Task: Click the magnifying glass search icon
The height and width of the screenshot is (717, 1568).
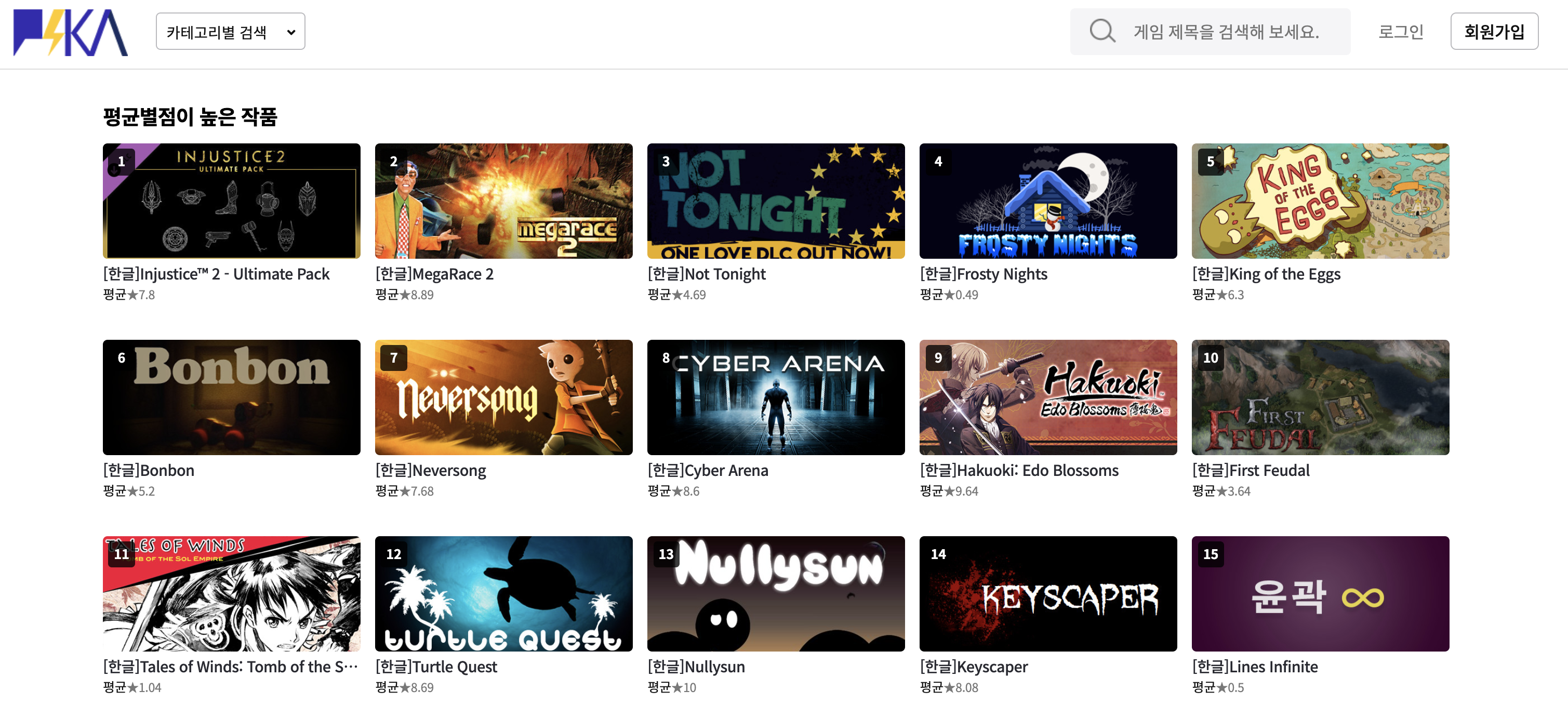Action: pos(1102,31)
